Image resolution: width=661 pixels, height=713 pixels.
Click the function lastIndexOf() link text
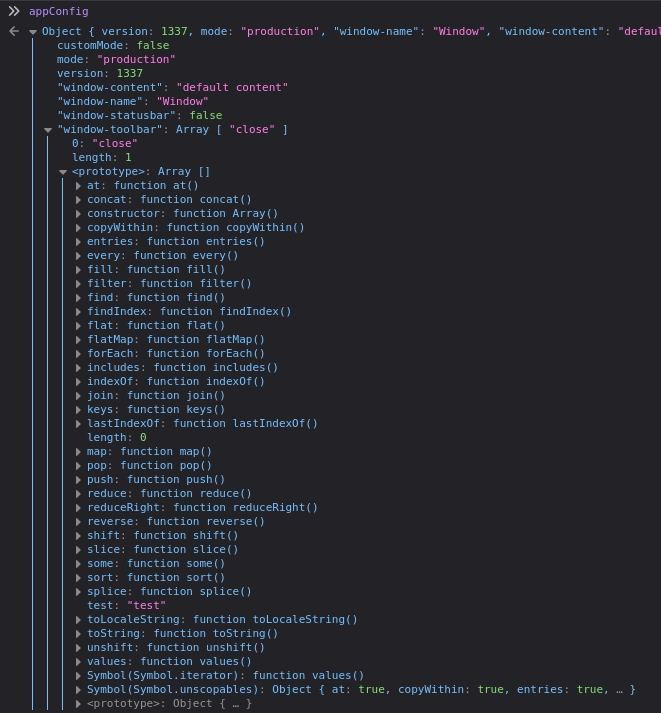coord(245,424)
